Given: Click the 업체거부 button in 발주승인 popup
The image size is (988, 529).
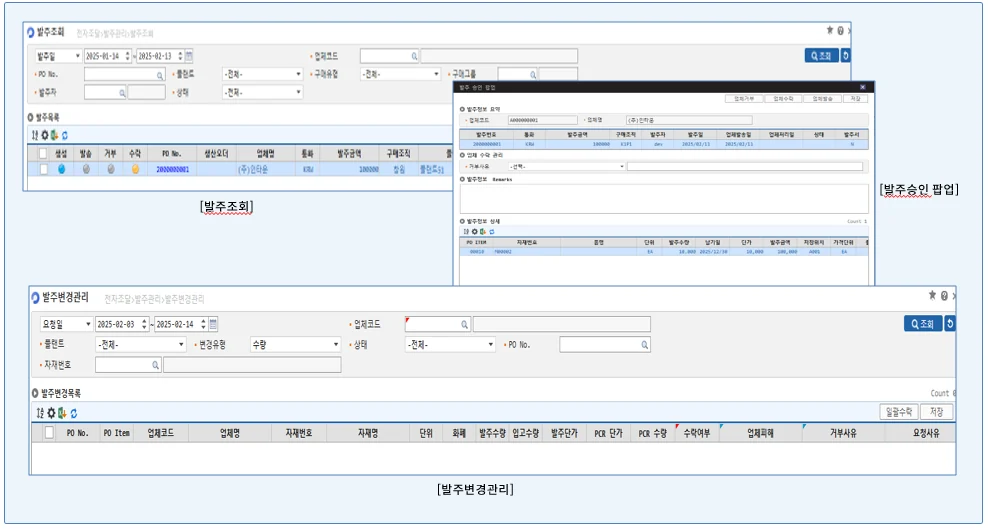Looking at the screenshot, I should 744,99.
